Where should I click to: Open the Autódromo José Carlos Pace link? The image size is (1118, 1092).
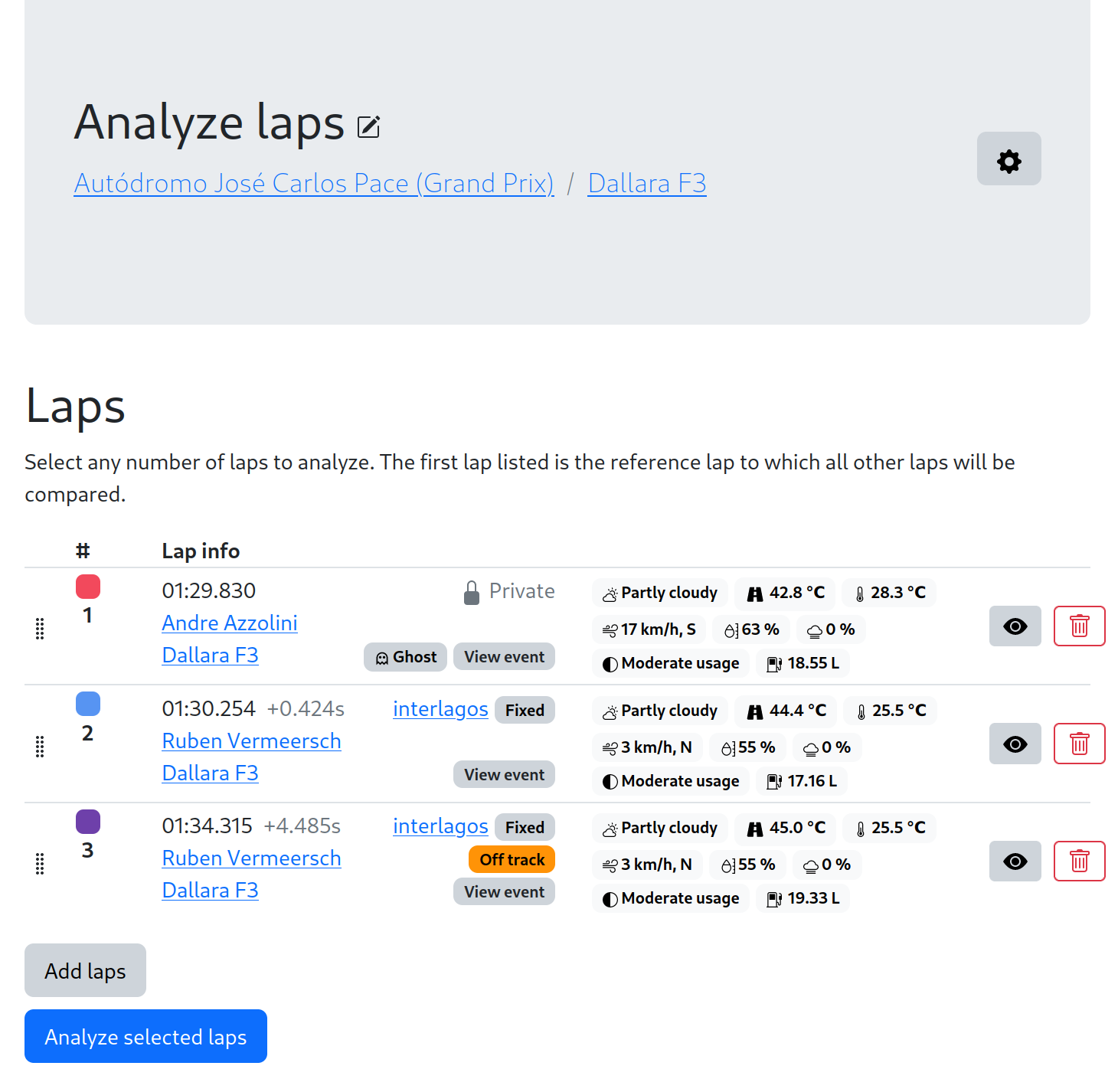pyautogui.click(x=314, y=183)
